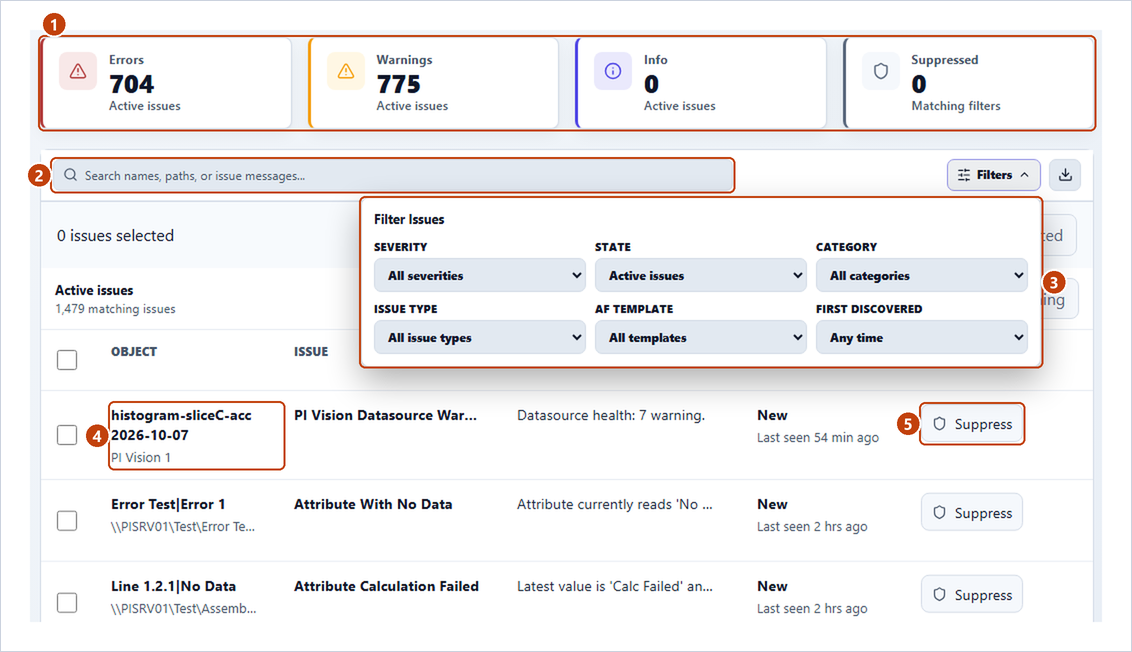Focus the search names, paths, or messages field

point(393,175)
